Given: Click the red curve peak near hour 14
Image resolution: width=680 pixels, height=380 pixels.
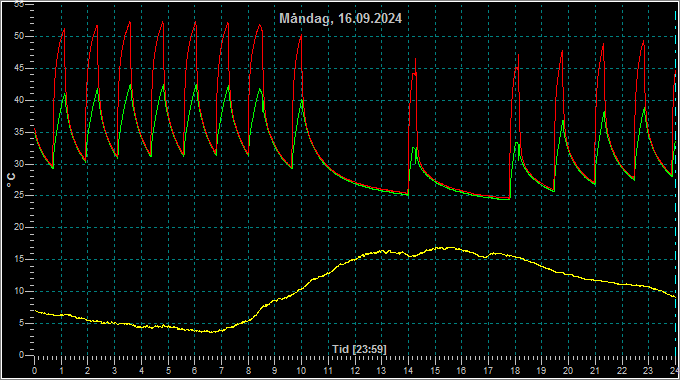Looking at the screenshot, I should [415, 59].
